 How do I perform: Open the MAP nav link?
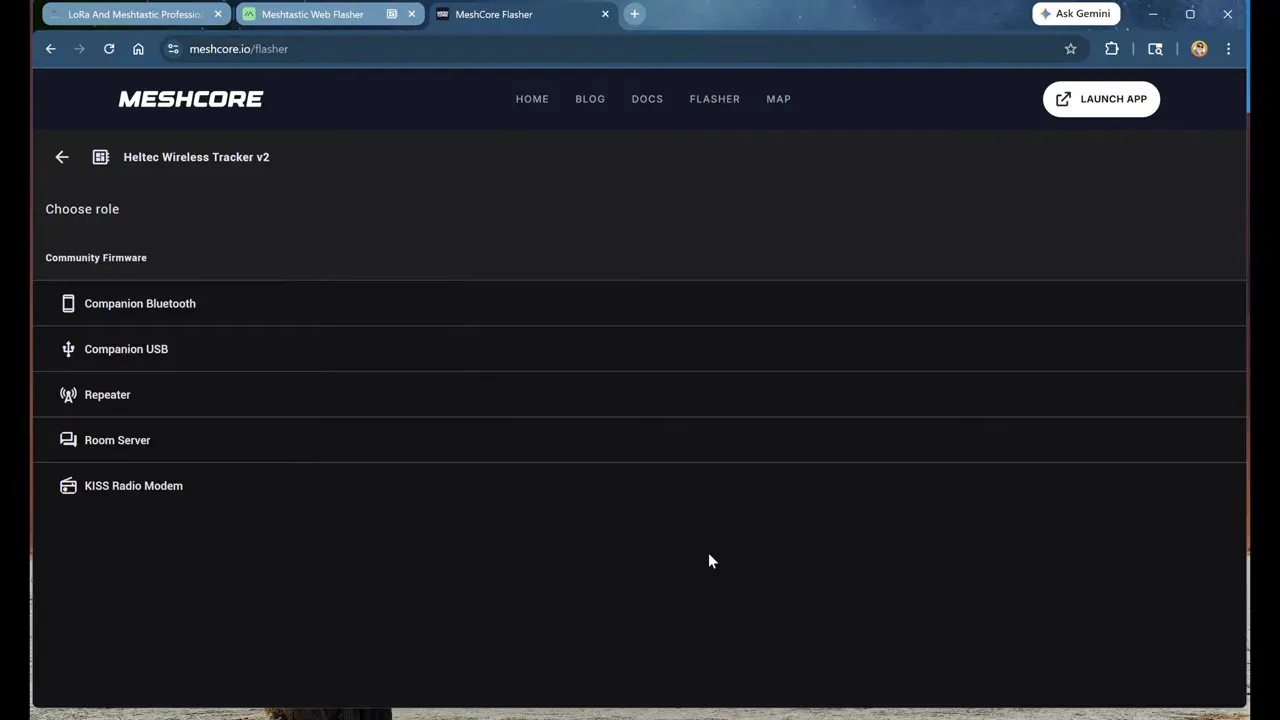click(778, 99)
